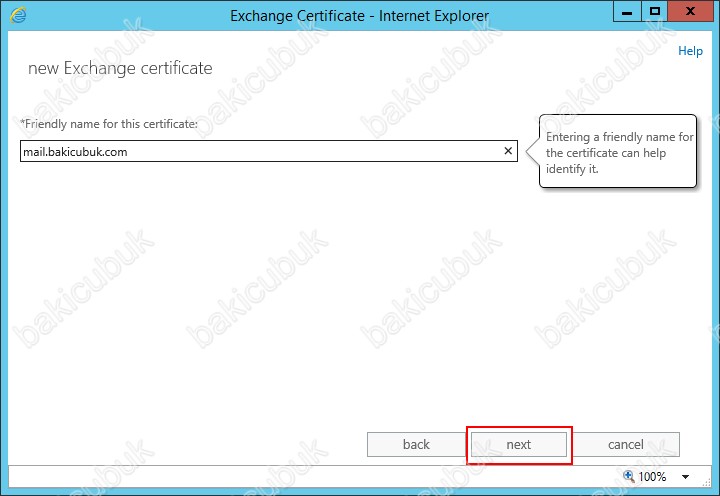Viewport: 720px width, 496px height.
Task: Click the friendly name tooltip callout
Action: [618, 151]
